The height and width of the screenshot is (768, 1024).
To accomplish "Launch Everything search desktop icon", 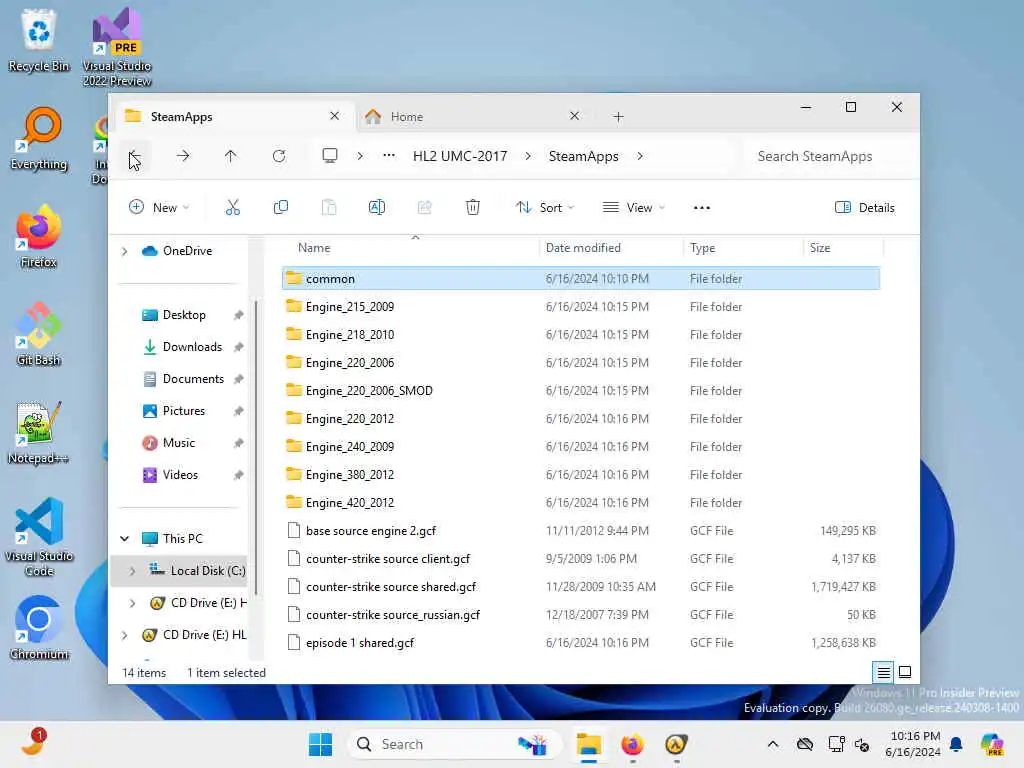I will [39, 138].
